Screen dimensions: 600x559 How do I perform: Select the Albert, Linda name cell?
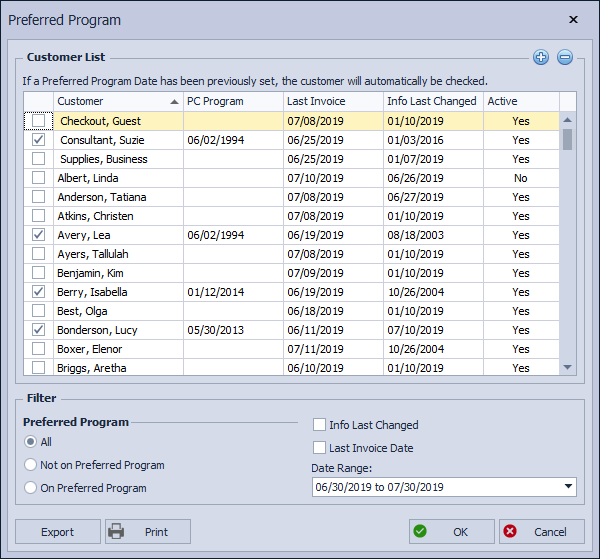pos(119,178)
